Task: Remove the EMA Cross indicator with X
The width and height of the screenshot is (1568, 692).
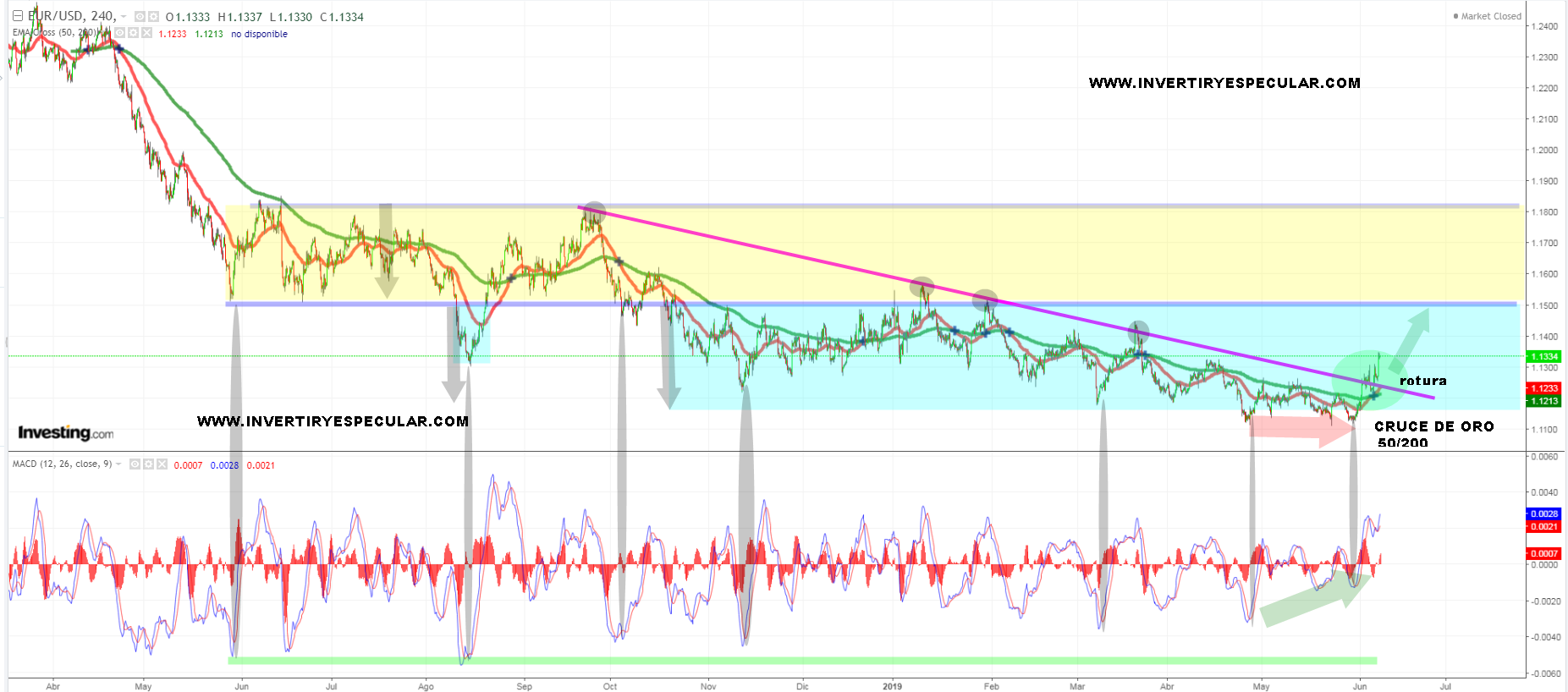Action: (x=146, y=33)
